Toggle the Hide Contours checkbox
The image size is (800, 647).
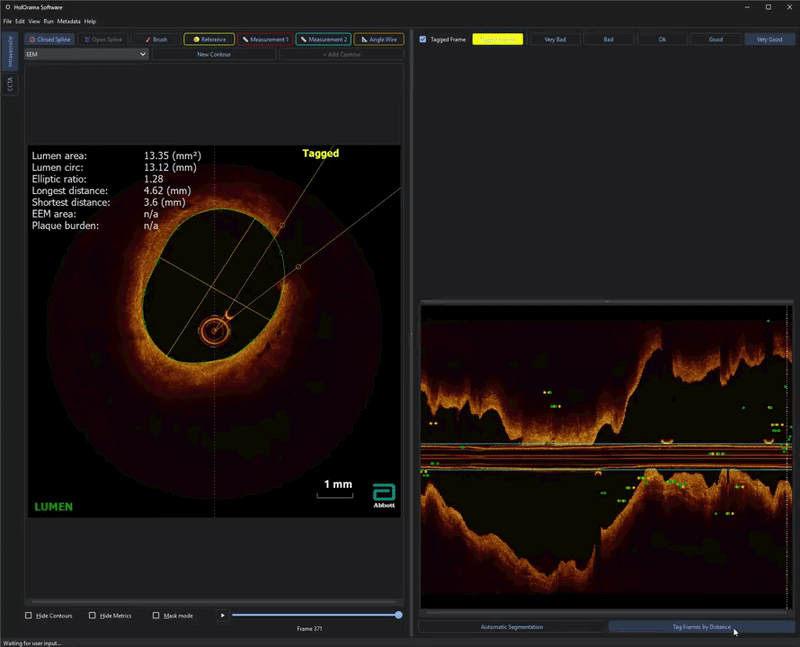pos(29,615)
